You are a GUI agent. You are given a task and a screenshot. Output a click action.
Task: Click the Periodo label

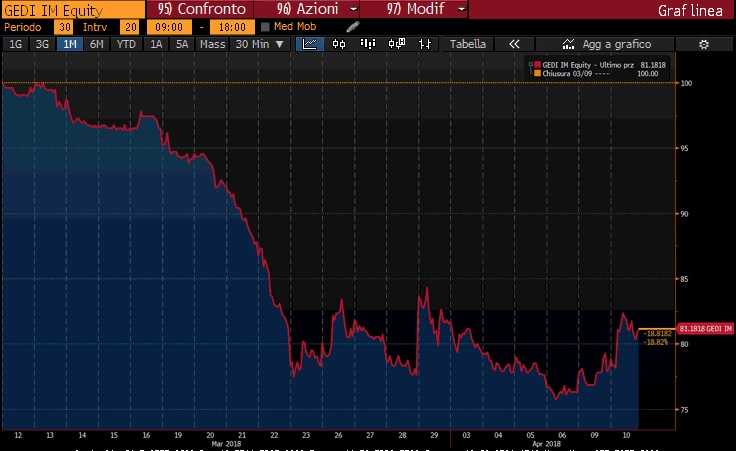click(23, 27)
